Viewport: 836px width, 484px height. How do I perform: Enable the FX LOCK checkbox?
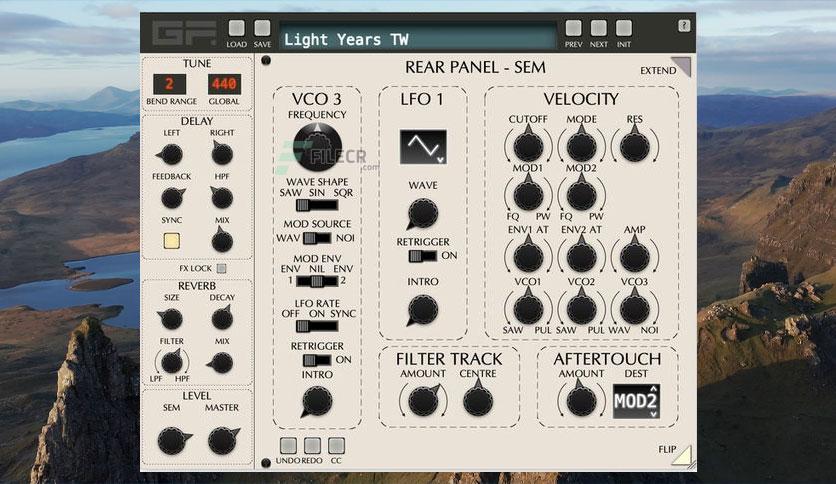221,268
